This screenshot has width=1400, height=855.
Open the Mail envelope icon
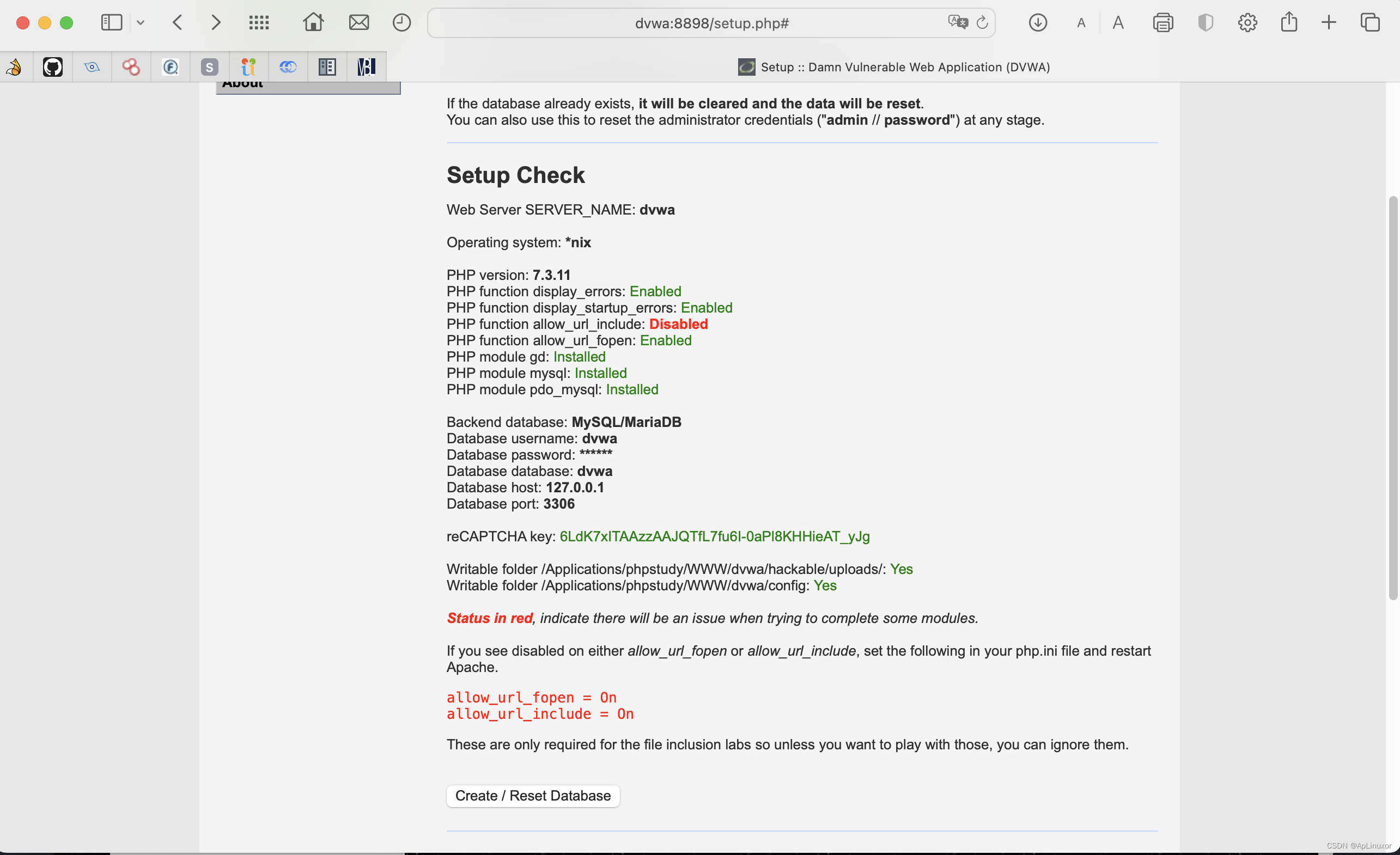pyautogui.click(x=358, y=23)
